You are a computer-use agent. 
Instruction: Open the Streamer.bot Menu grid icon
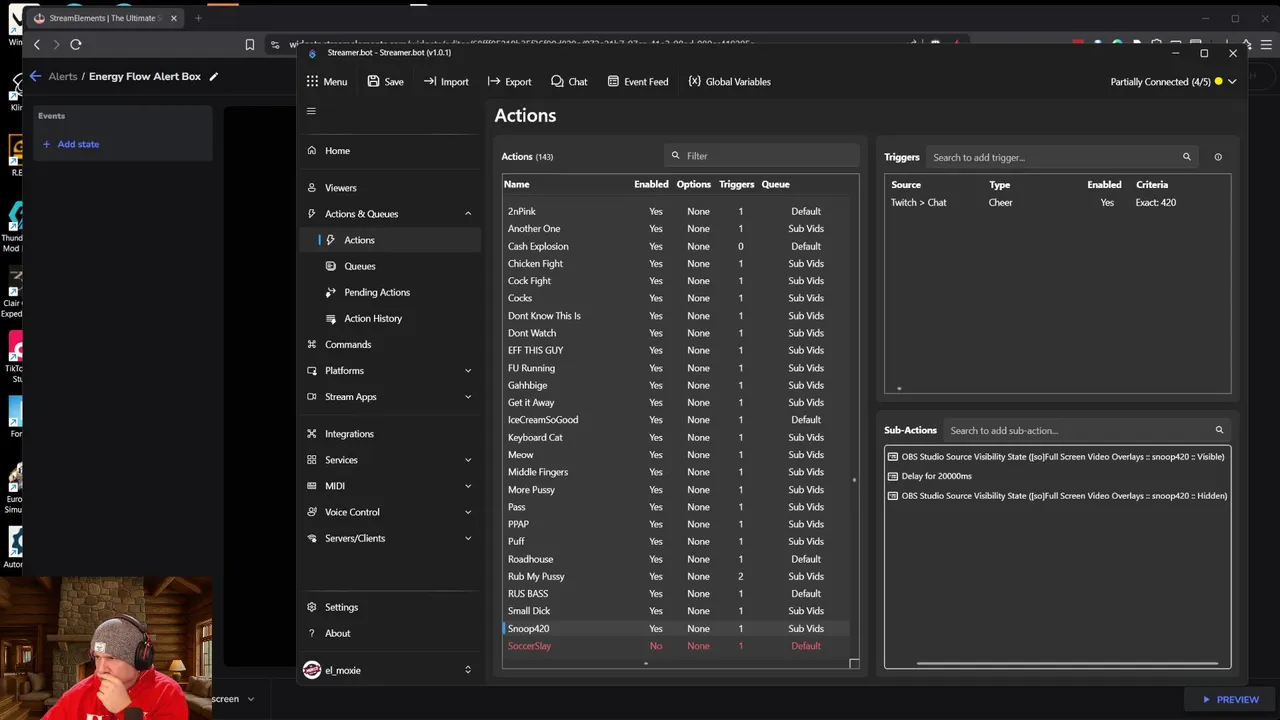[x=313, y=82]
